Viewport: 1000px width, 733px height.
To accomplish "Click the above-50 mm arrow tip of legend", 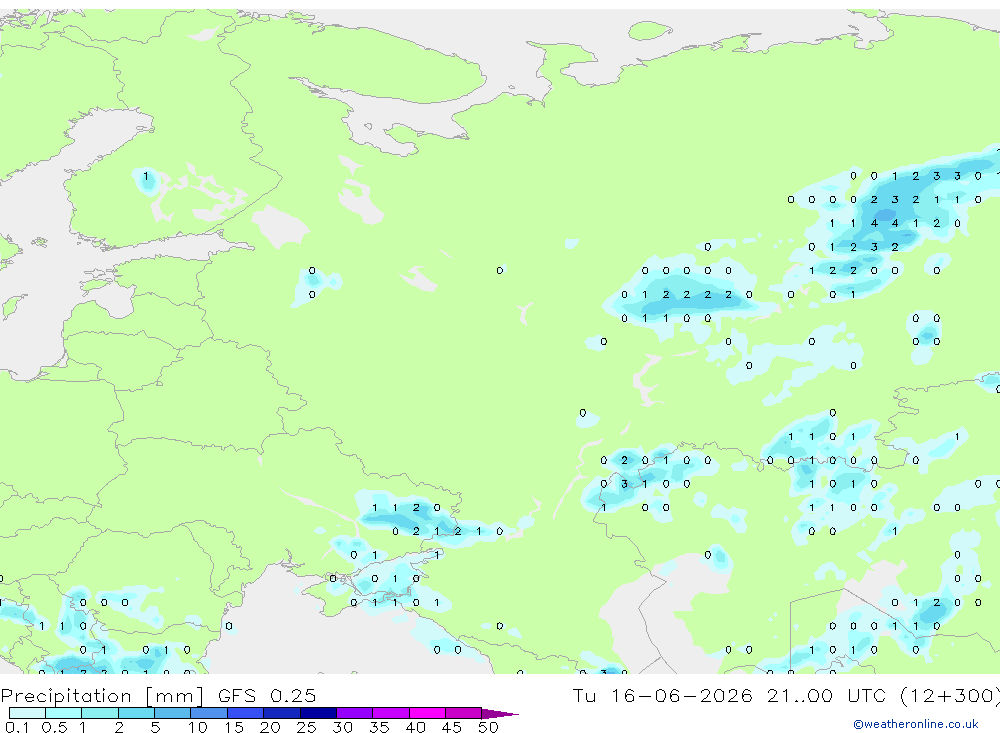I will (x=499, y=714).
